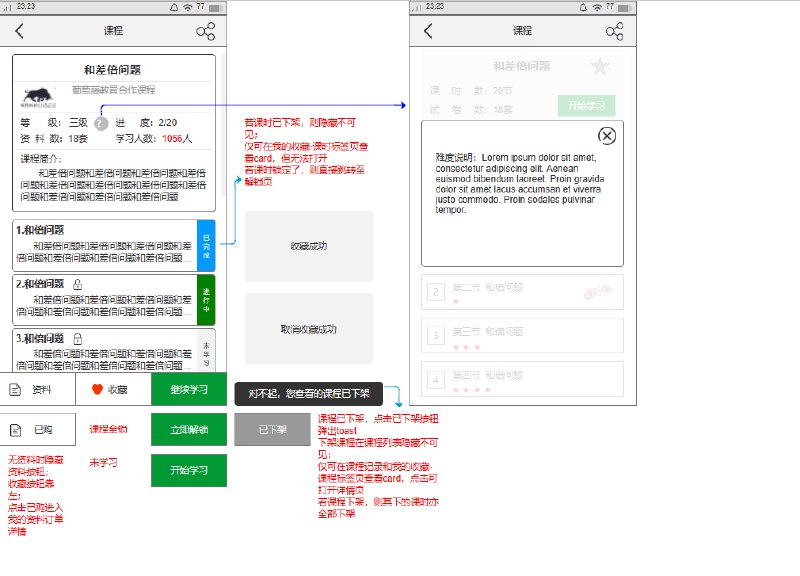Click the bull logo thumbnail

(x=38, y=97)
